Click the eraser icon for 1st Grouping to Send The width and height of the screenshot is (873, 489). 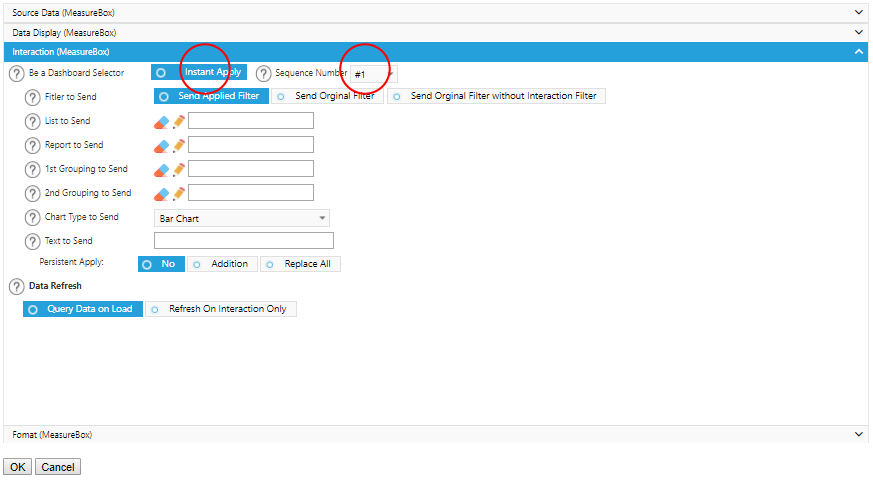[162, 169]
